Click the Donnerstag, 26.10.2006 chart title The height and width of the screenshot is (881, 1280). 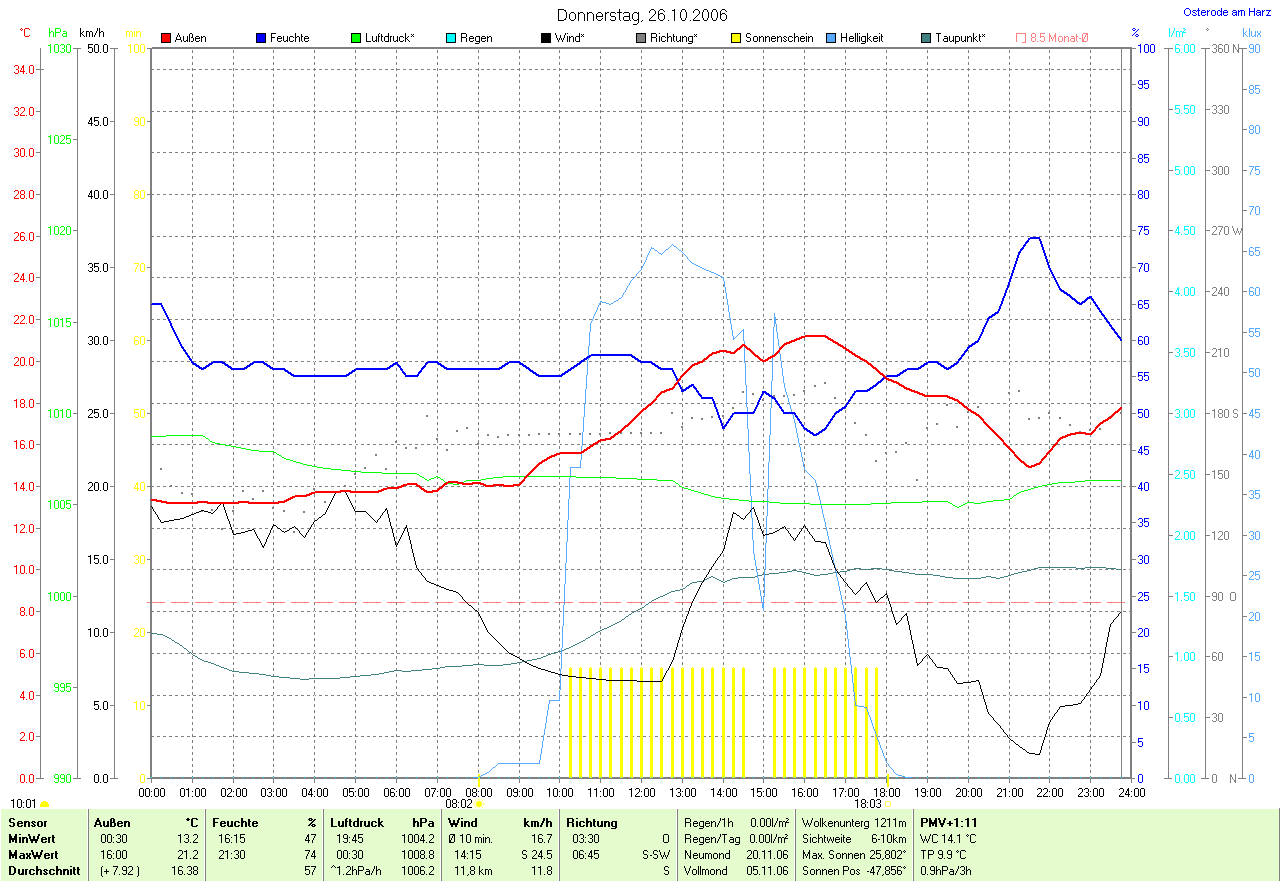point(642,15)
